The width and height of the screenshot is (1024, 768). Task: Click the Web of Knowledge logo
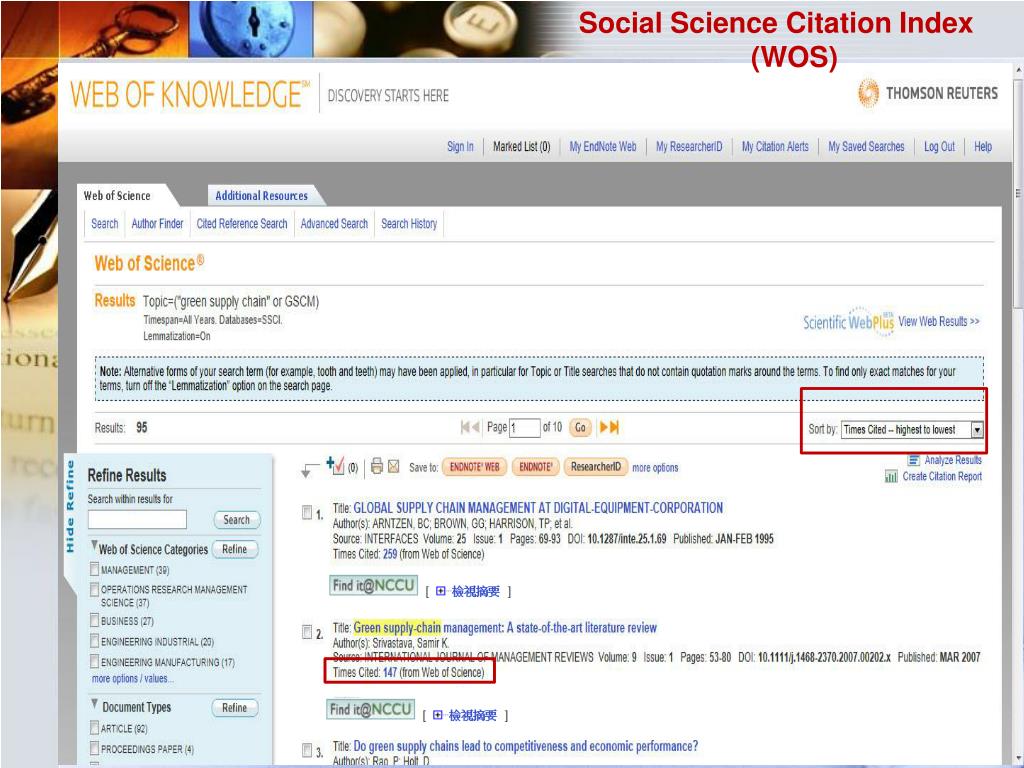(190, 94)
